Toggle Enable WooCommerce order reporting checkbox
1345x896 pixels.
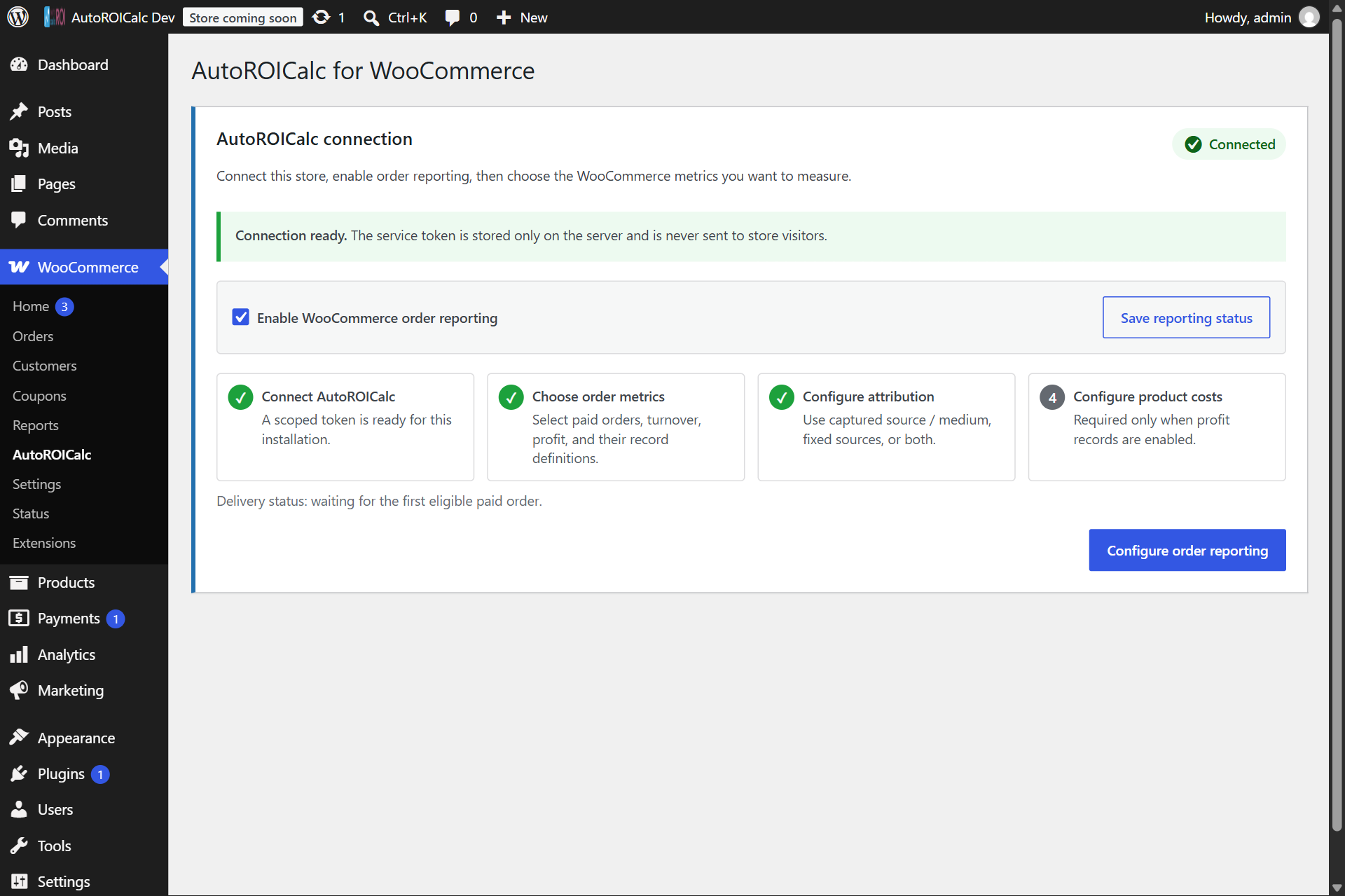240,317
